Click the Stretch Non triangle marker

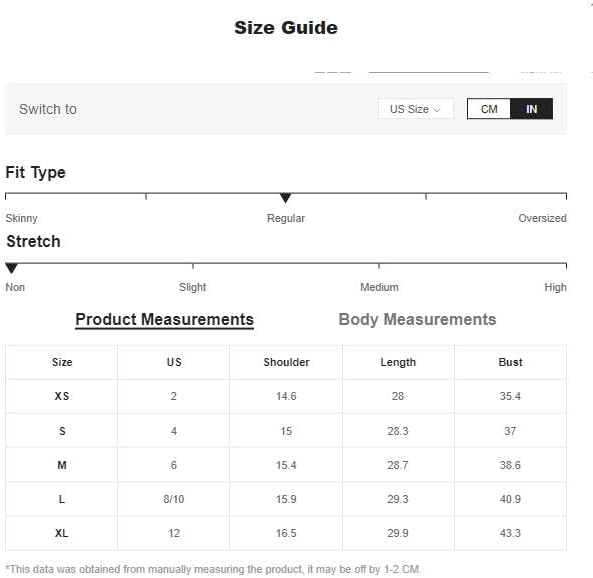tap(11, 268)
